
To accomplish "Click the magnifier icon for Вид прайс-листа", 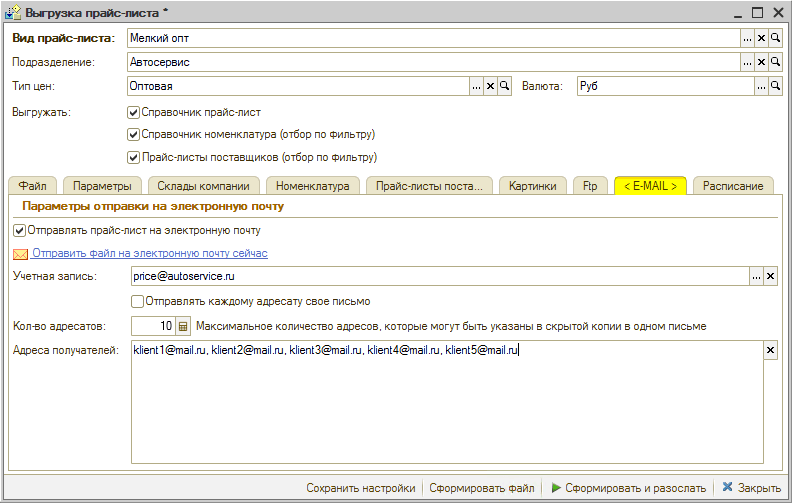I will coord(775,38).
